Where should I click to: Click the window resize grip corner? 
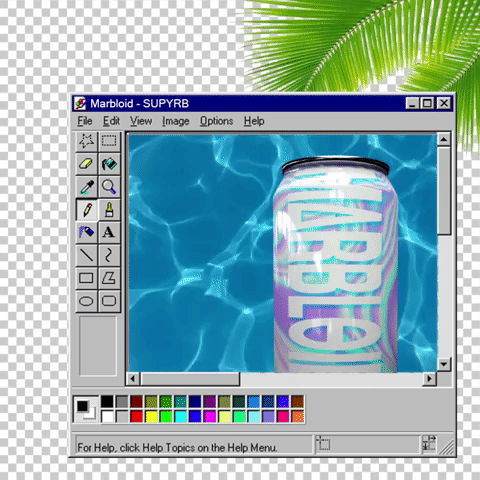click(447, 447)
